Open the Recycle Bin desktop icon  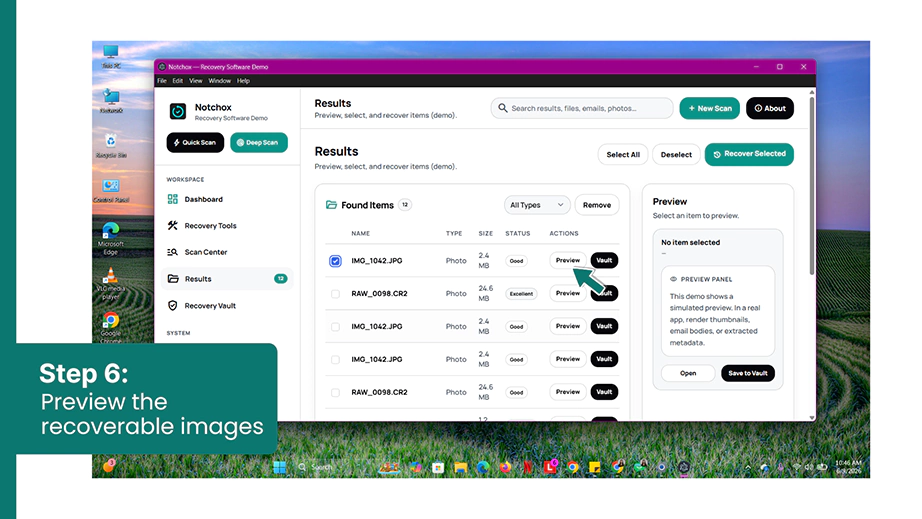point(111,146)
